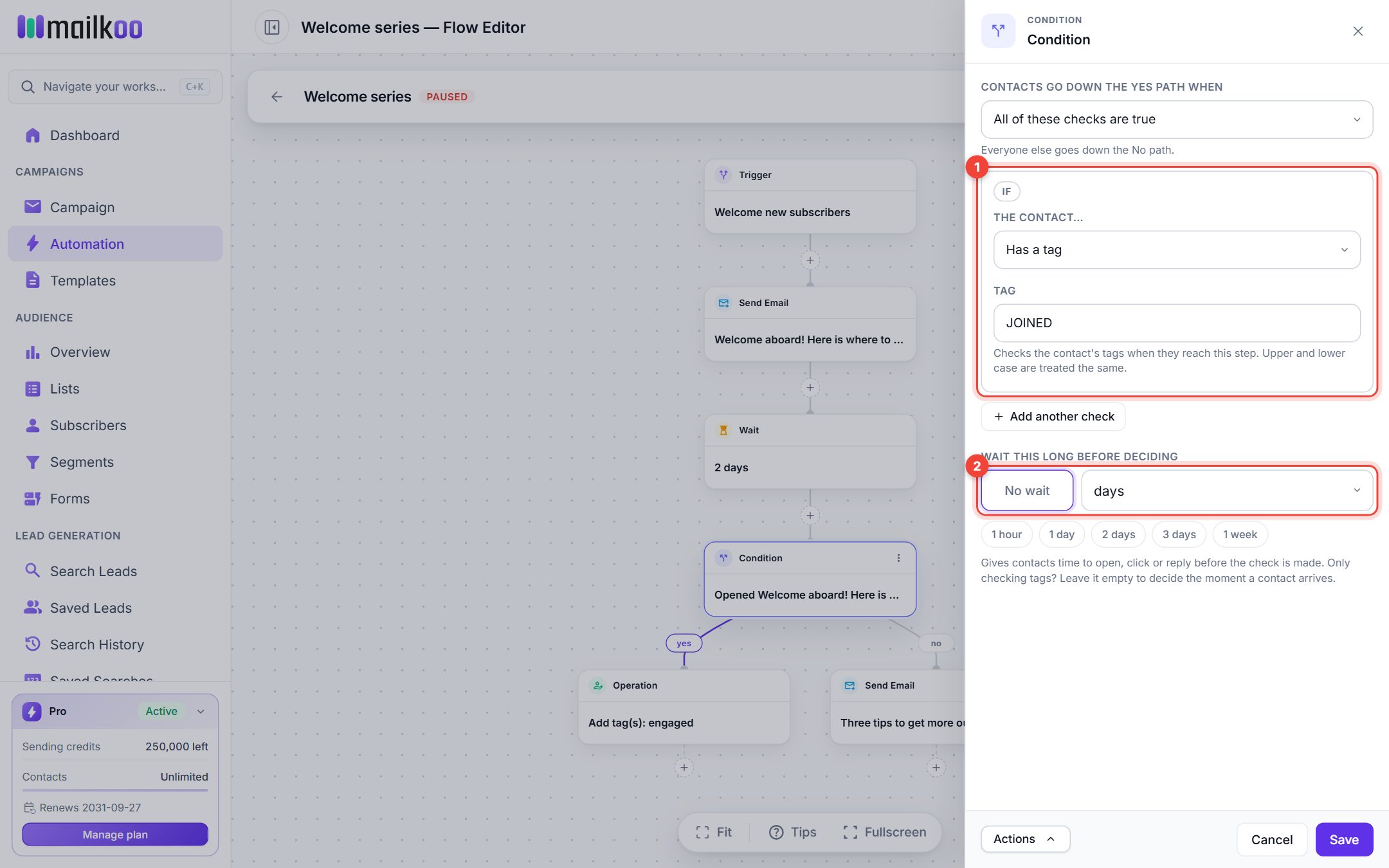Open Segments in the sidebar

(115, 462)
